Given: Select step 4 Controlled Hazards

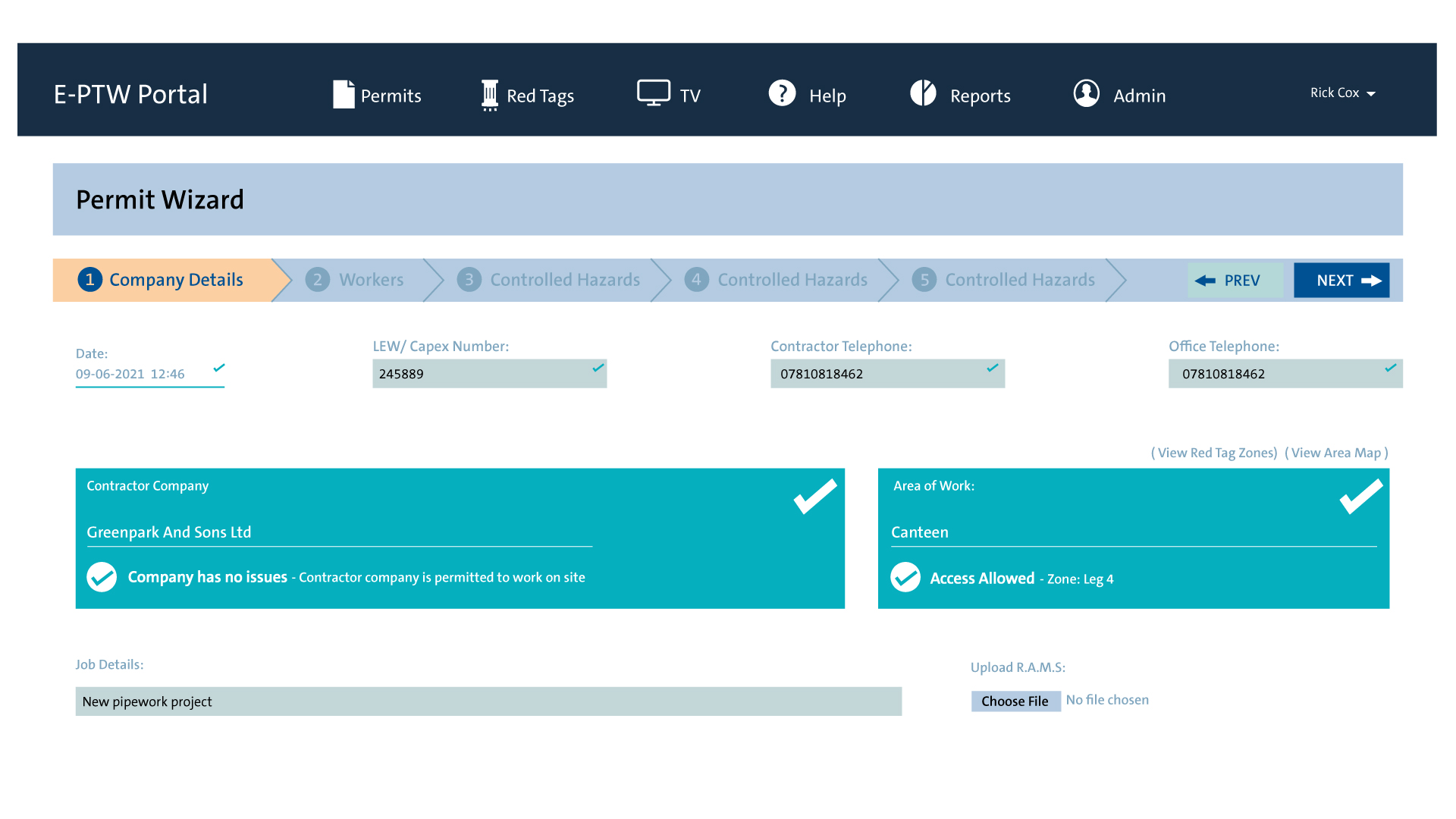Looking at the screenshot, I should [777, 280].
